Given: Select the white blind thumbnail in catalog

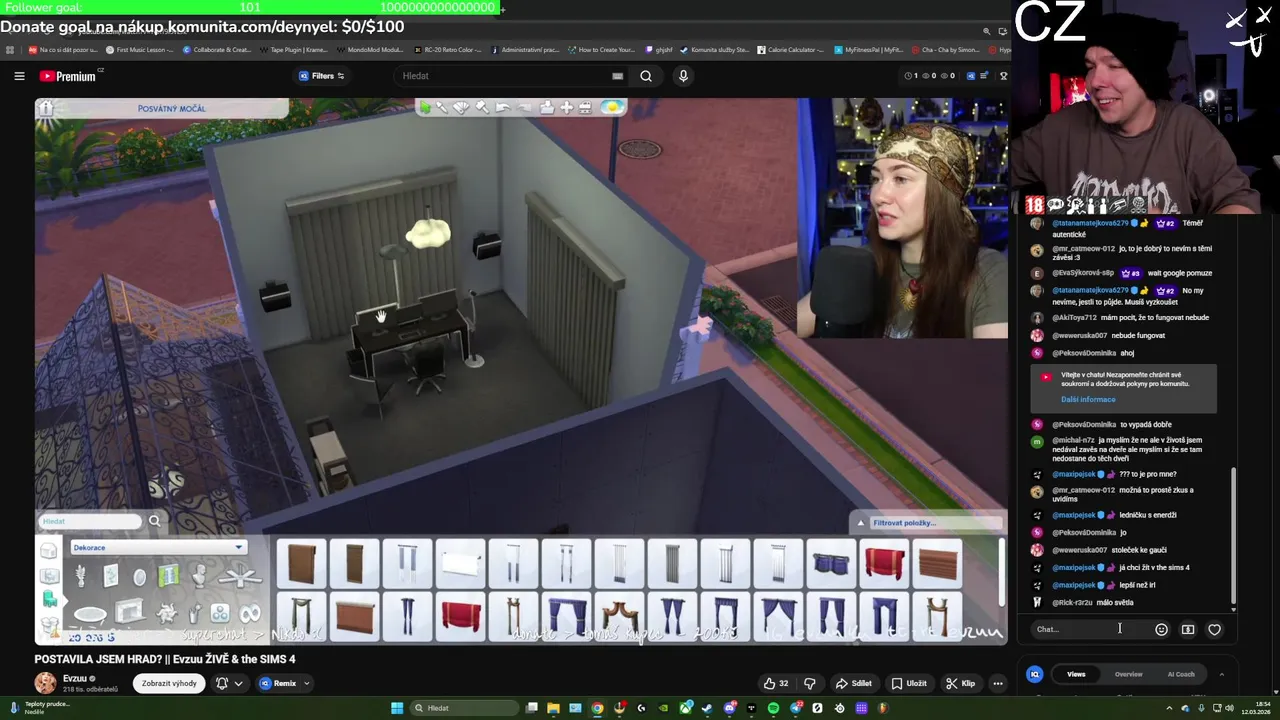Looking at the screenshot, I should pos(461,563).
